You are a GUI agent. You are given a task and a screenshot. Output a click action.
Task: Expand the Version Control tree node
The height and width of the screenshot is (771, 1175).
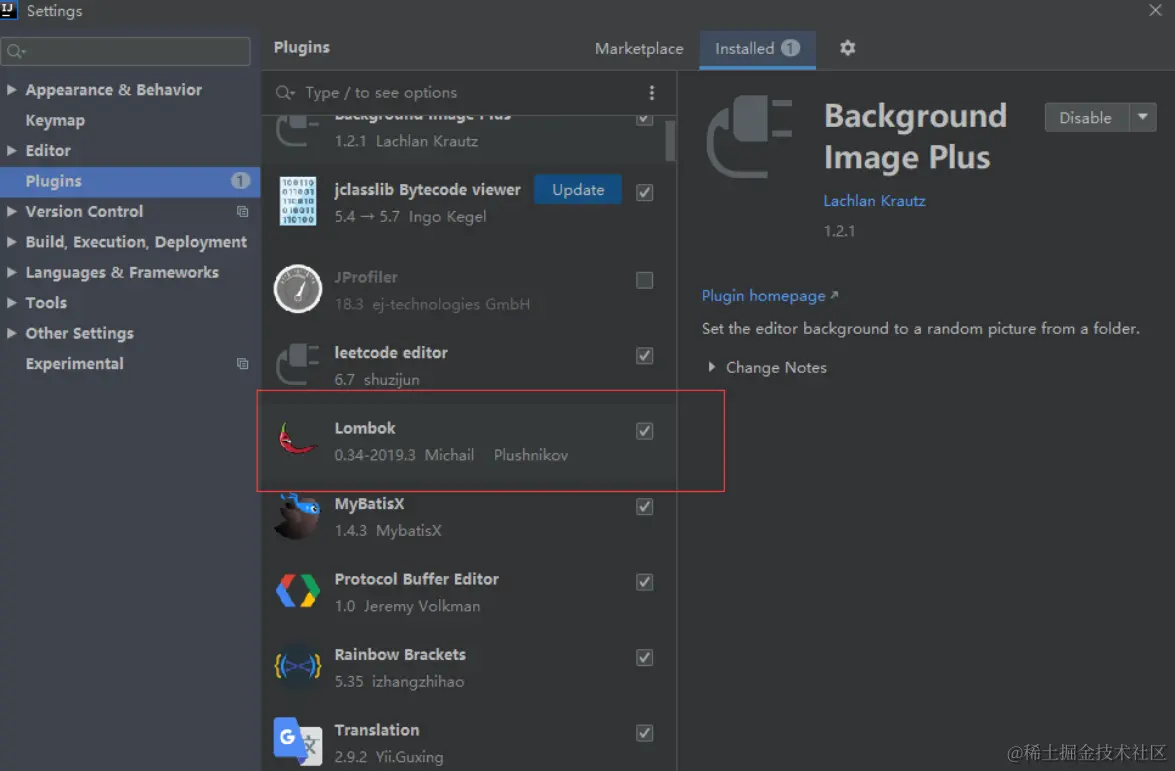(x=11, y=211)
